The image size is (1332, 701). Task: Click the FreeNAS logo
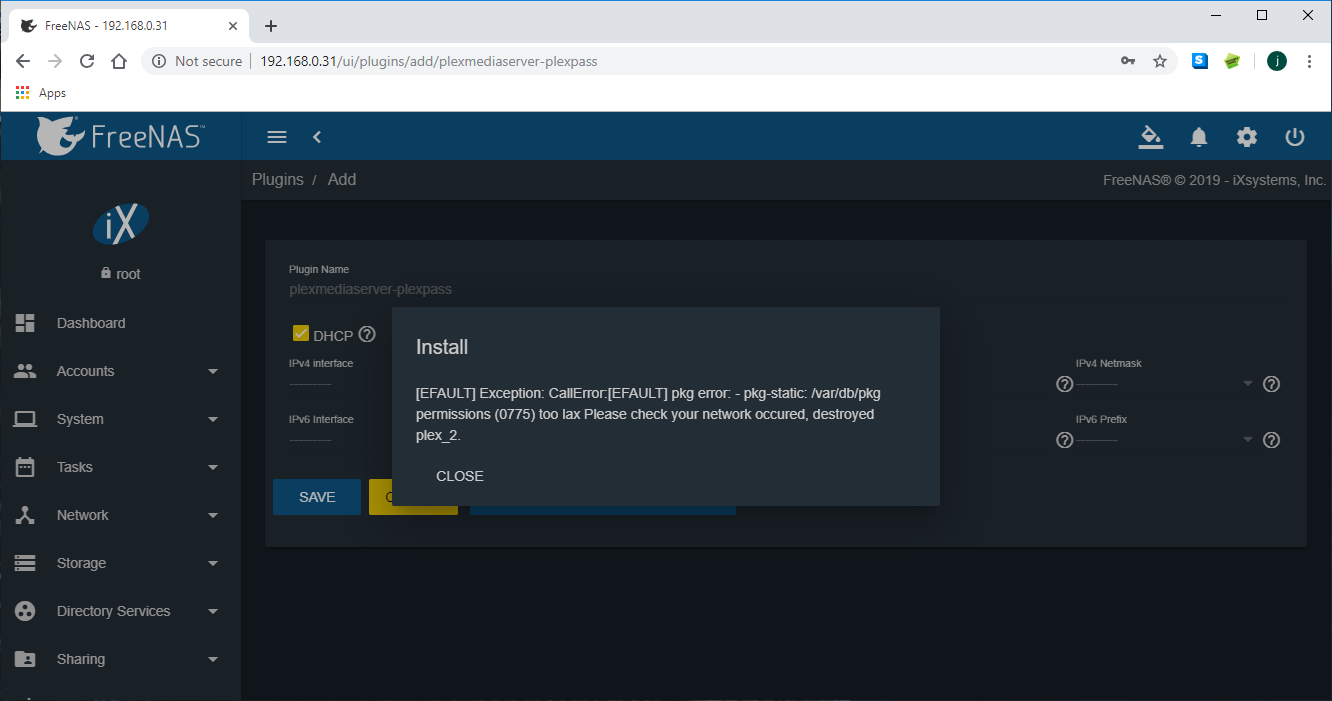click(121, 136)
